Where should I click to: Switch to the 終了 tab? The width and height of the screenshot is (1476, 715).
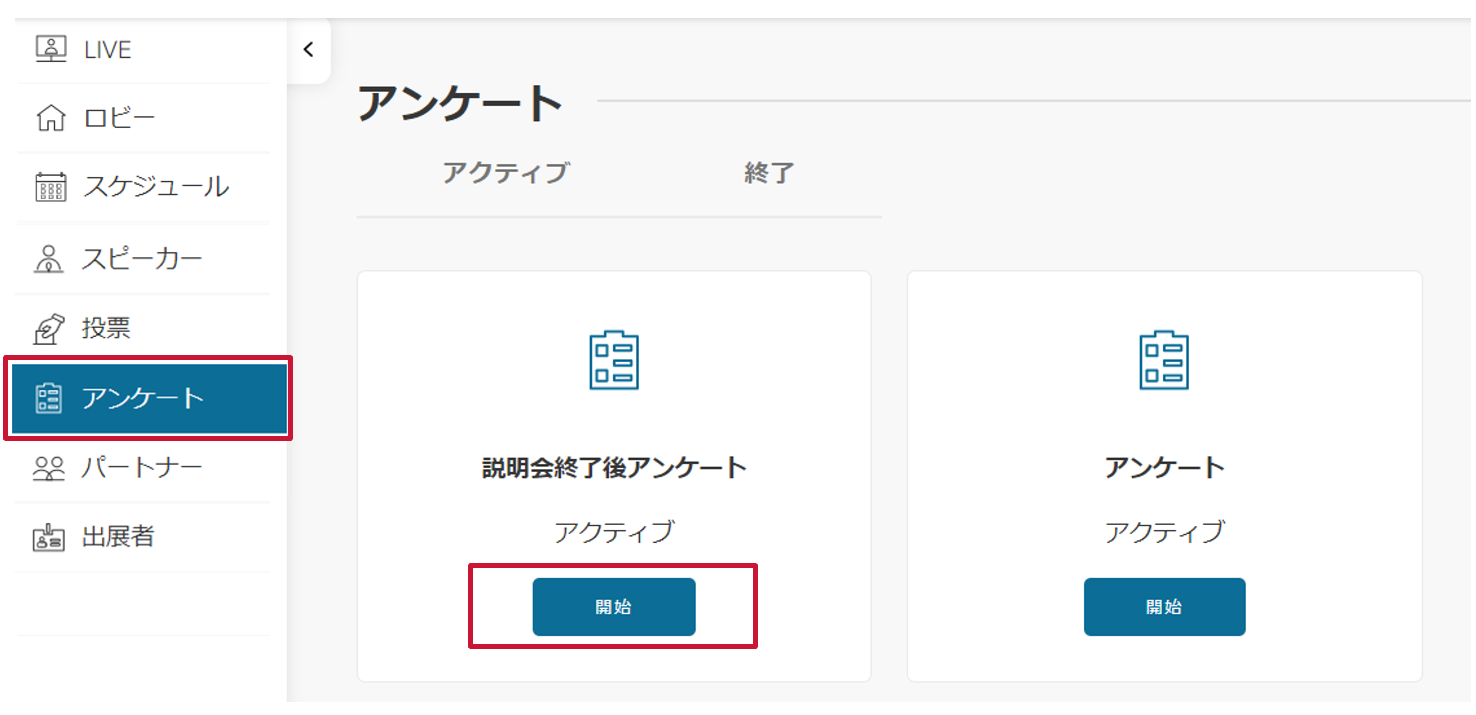click(x=769, y=173)
